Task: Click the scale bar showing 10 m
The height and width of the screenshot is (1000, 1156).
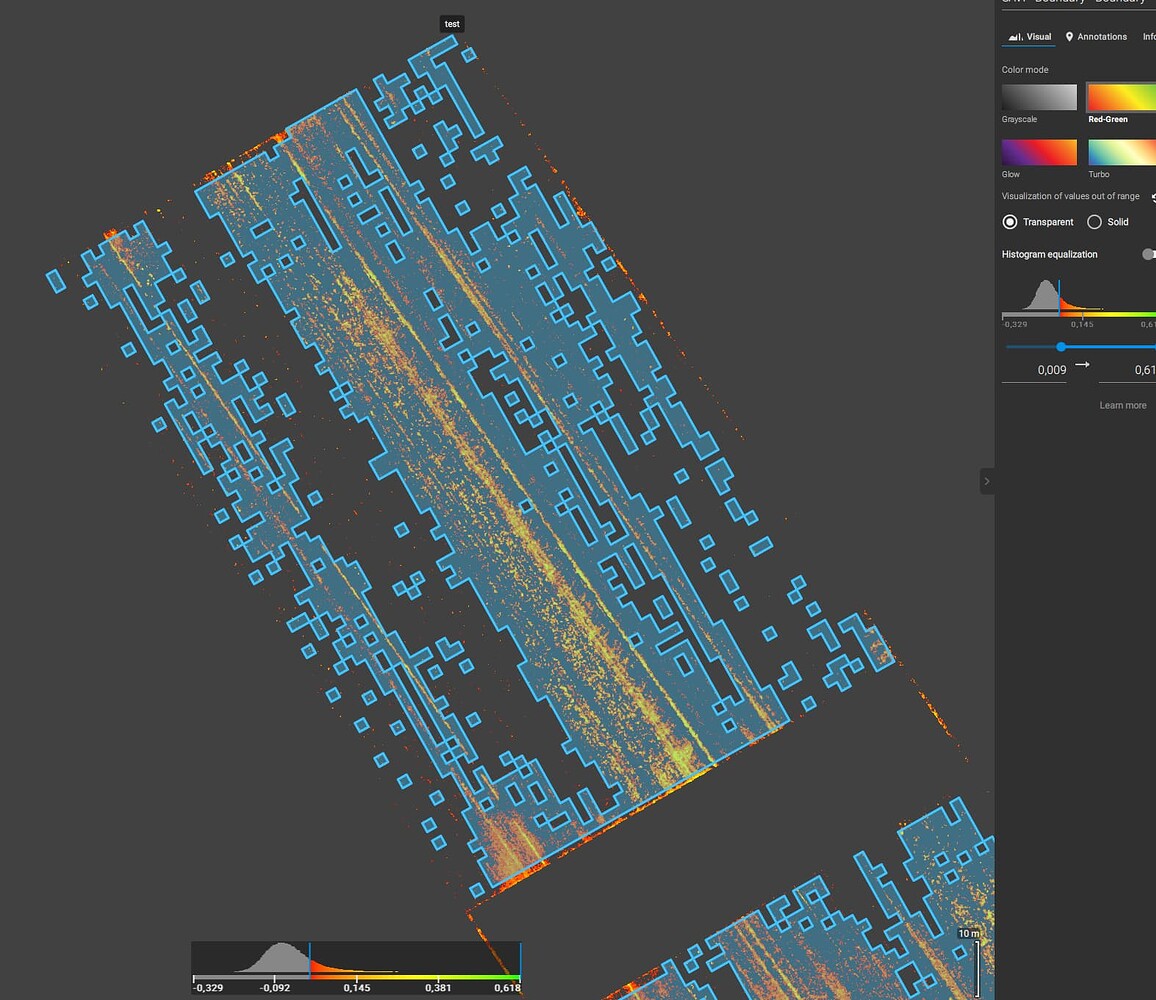Action: (968, 933)
